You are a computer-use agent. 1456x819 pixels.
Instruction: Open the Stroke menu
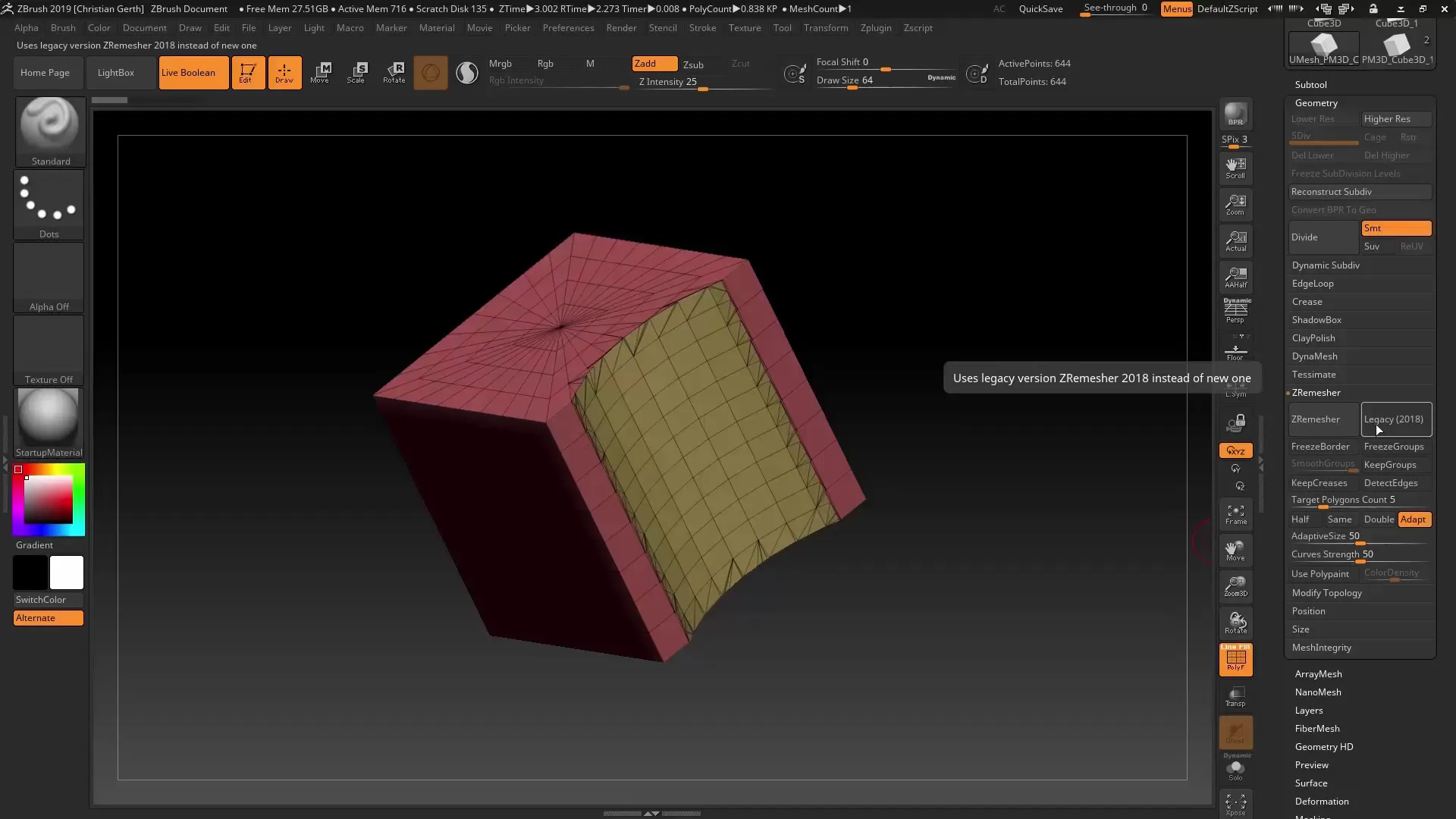pyautogui.click(x=702, y=28)
